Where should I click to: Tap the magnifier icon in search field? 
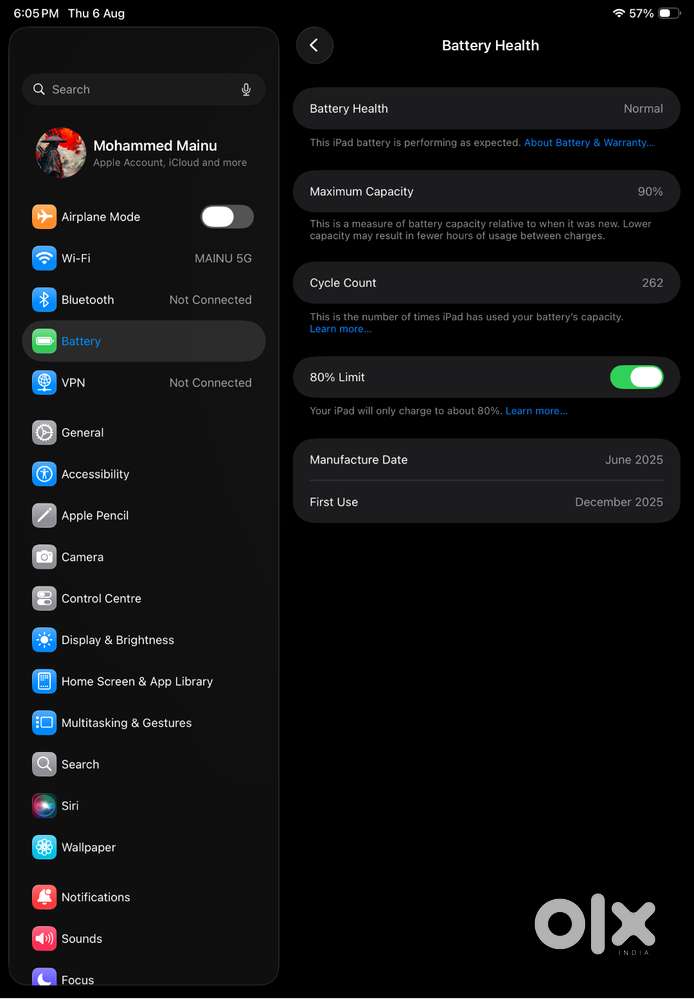(39, 89)
